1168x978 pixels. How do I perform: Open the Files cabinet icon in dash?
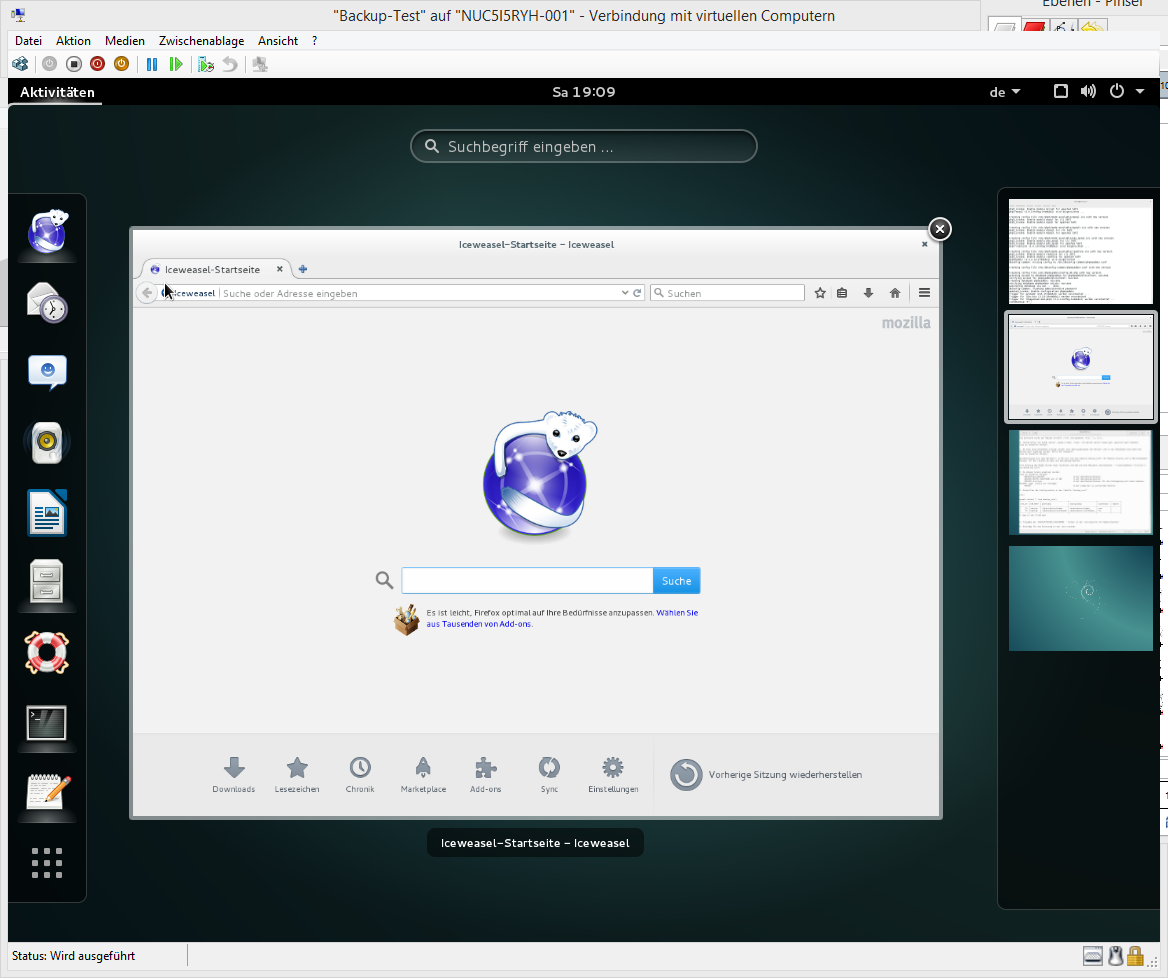(47, 582)
